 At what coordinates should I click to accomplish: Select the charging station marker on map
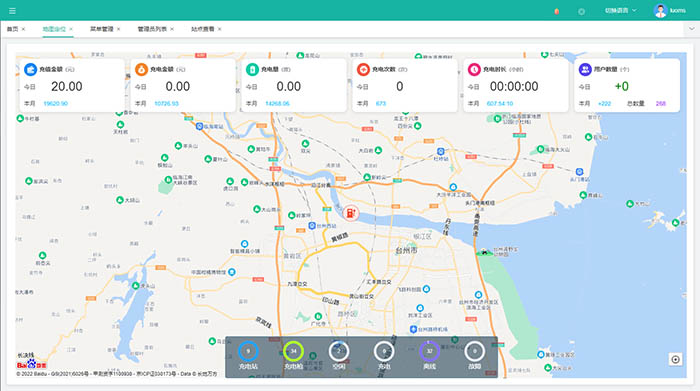click(x=351, y=213)
